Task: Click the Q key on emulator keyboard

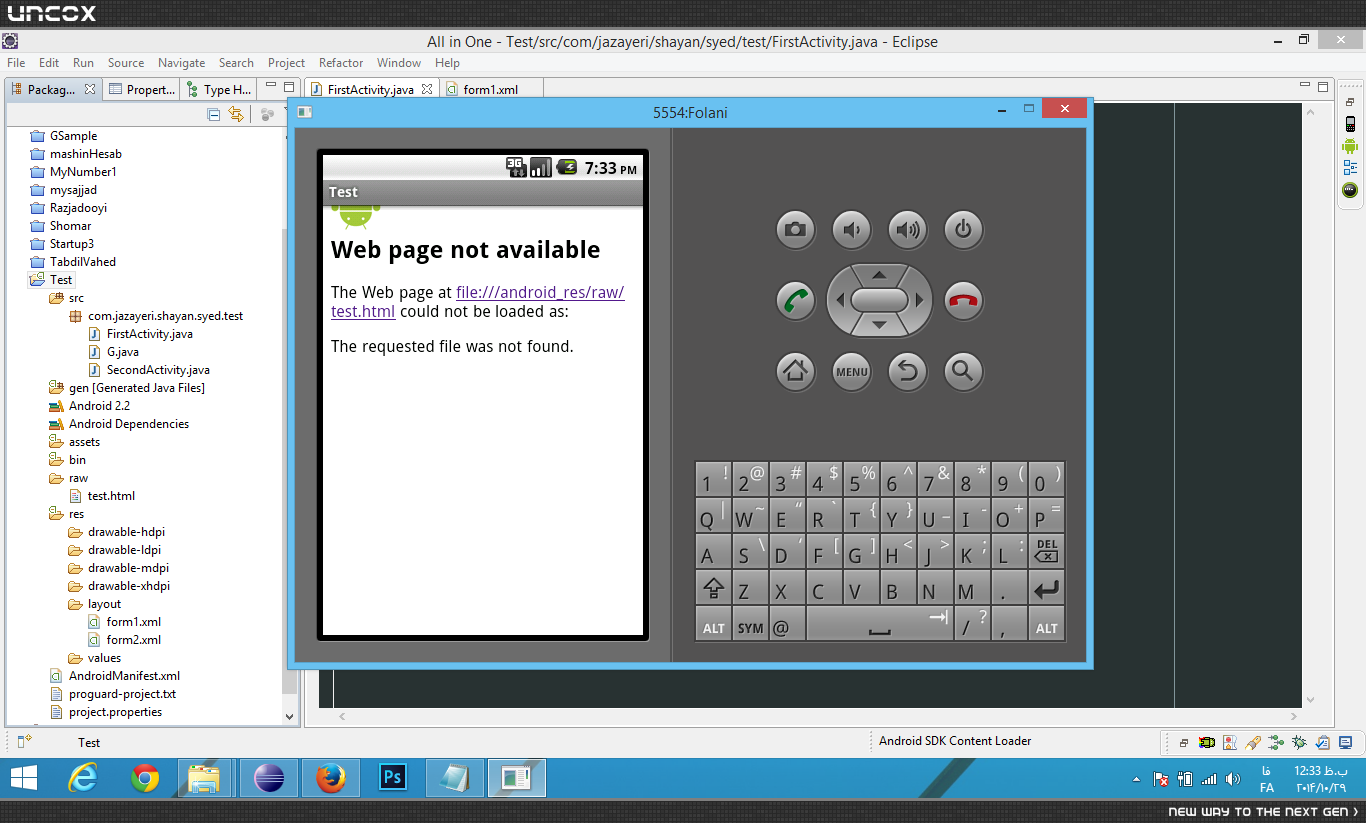Action: point(713,516)
